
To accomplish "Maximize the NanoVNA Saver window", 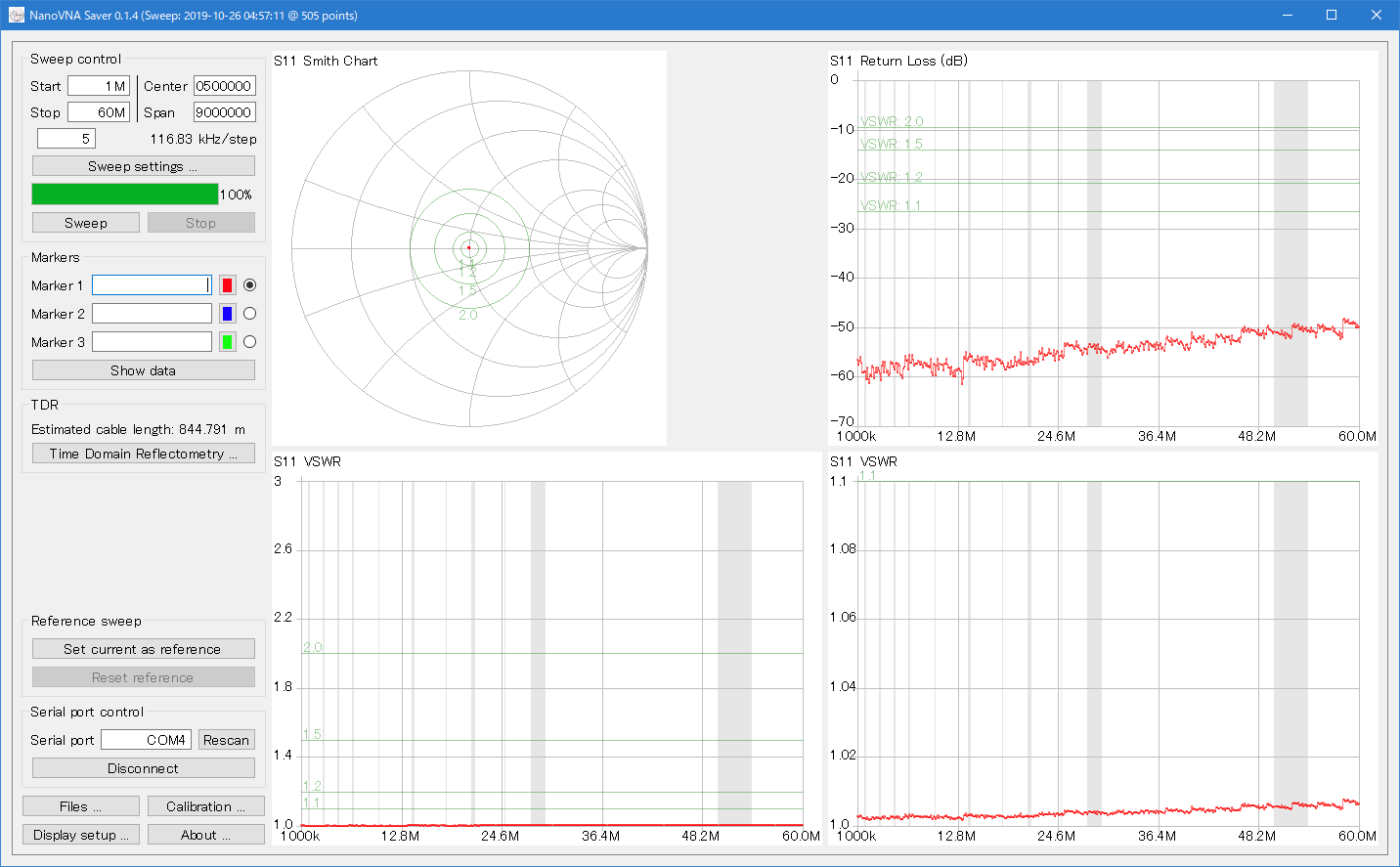I will coord(1332,15).
